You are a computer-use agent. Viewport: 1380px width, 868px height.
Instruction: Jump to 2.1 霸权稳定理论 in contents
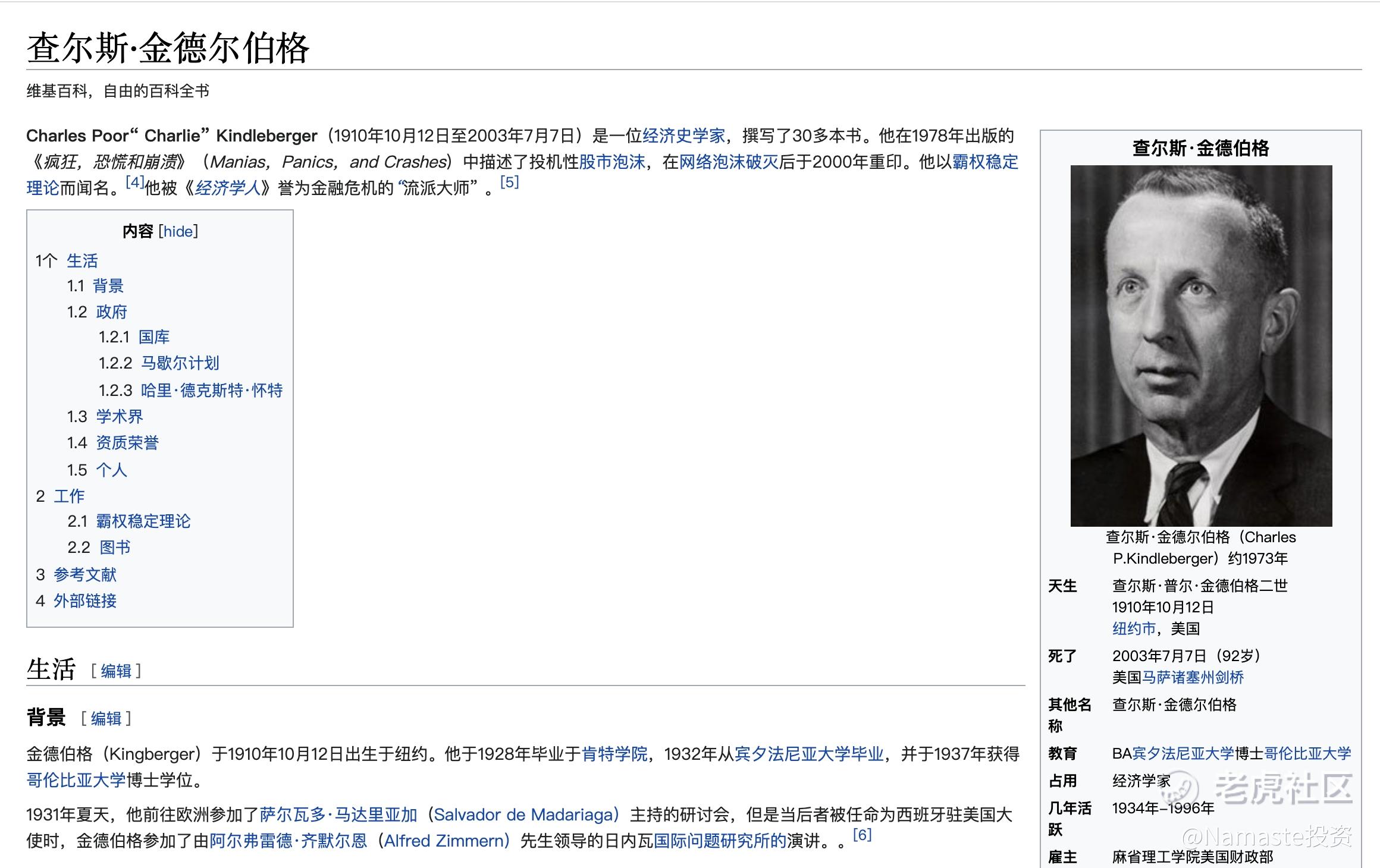[x=143, y=521]
